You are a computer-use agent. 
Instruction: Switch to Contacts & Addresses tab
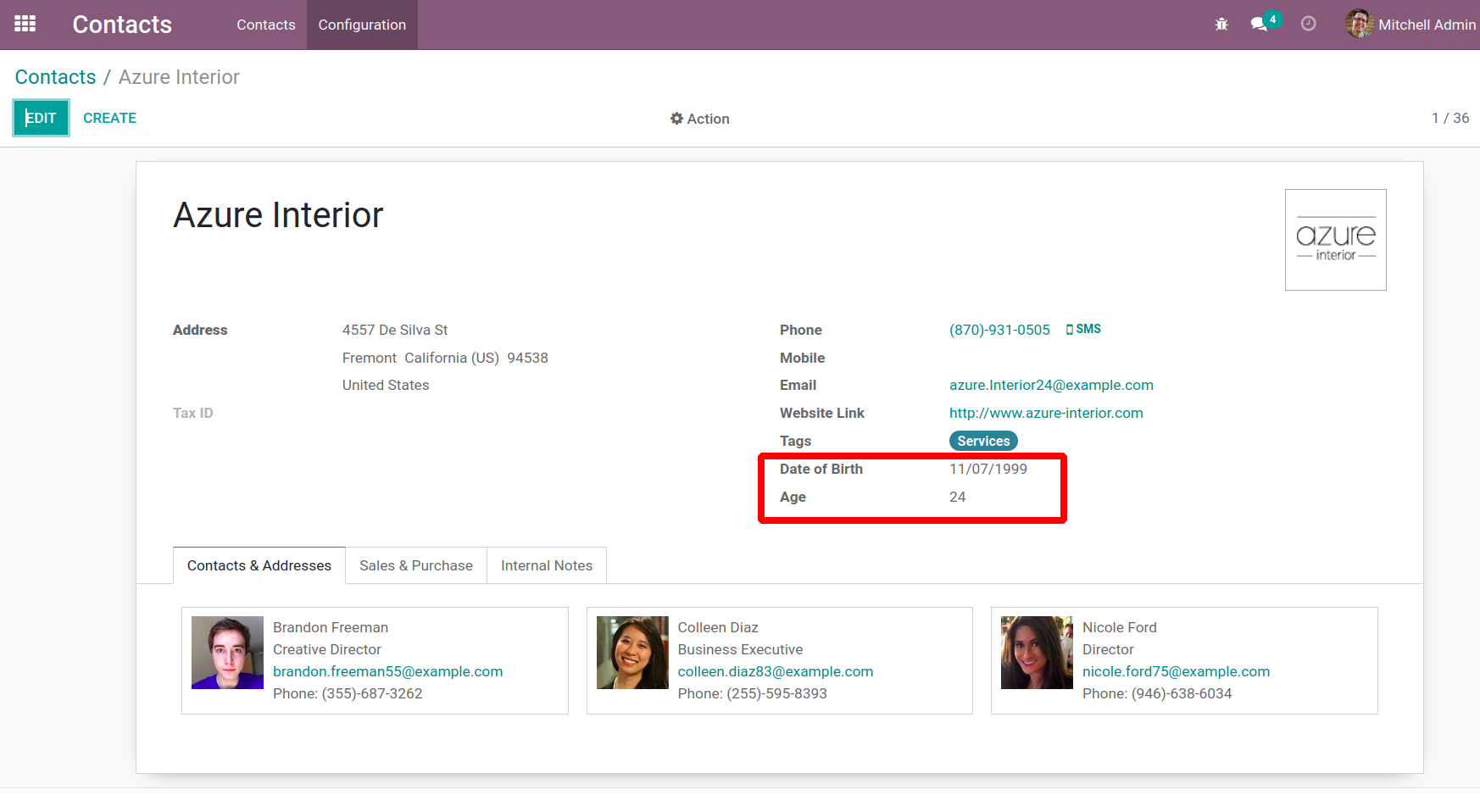[x=259, y=565]
